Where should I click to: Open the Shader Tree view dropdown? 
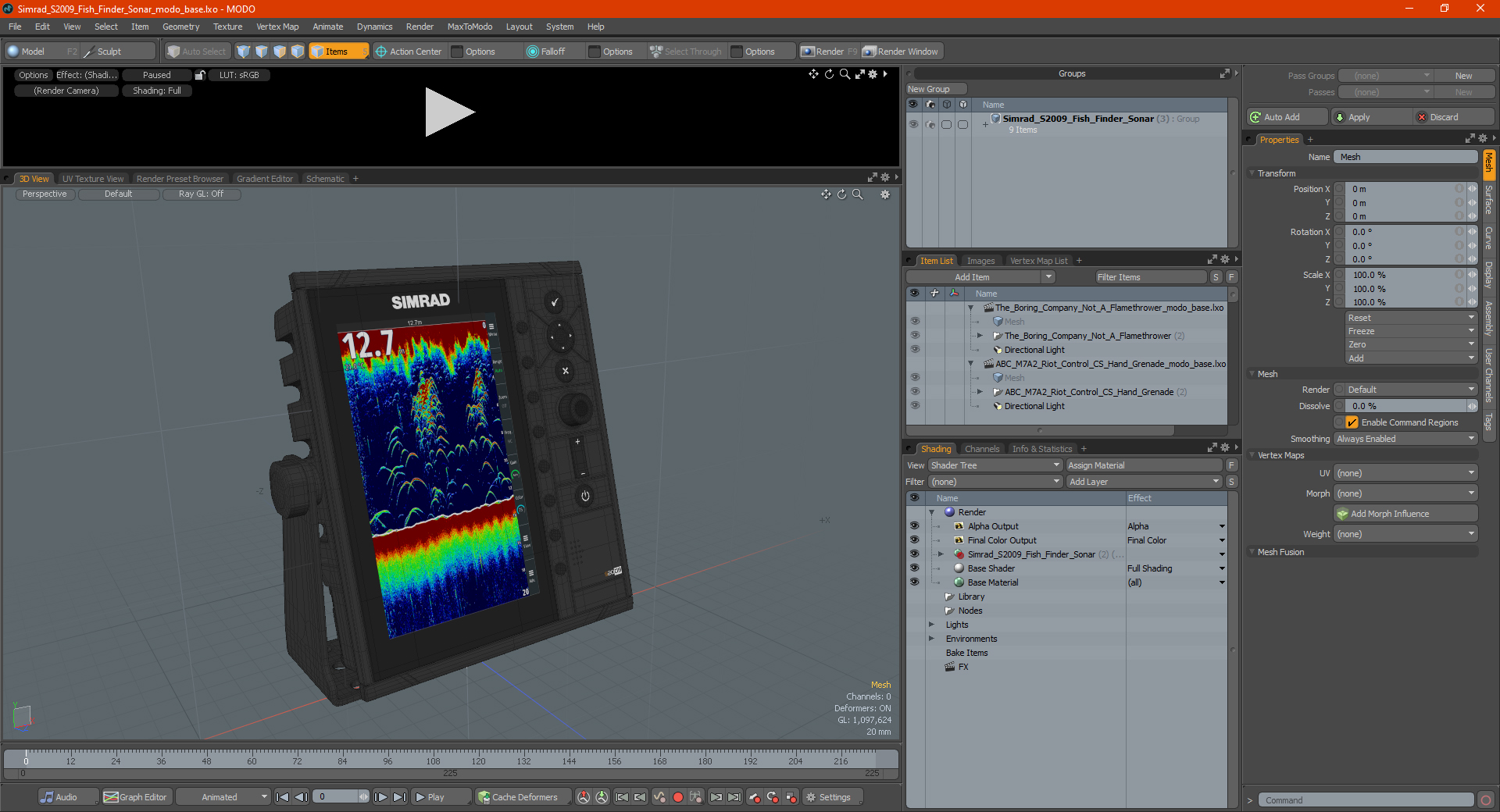(x=995, y=465)
